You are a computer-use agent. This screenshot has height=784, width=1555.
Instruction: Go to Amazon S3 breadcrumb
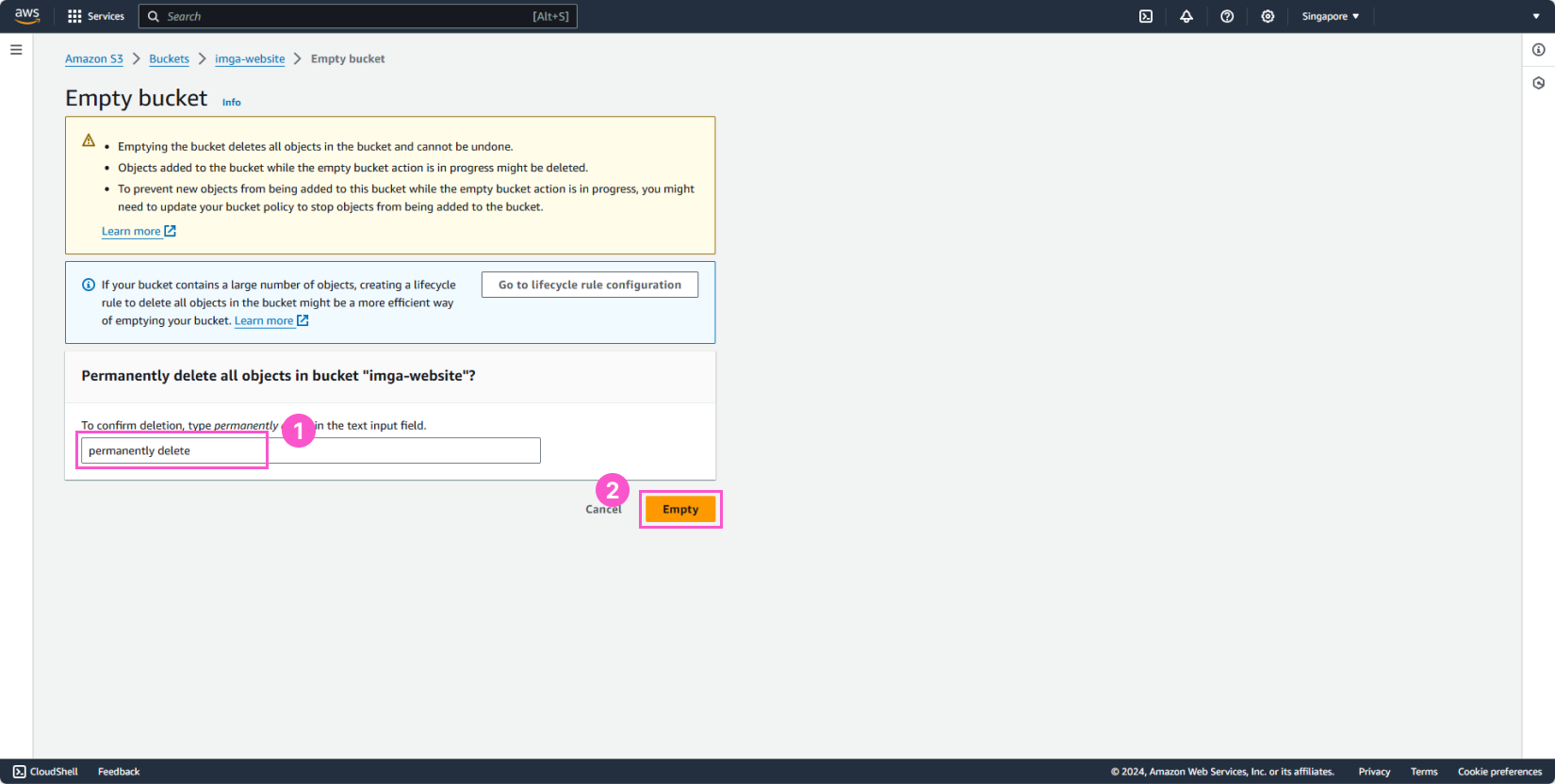click(x=94, y=58)
